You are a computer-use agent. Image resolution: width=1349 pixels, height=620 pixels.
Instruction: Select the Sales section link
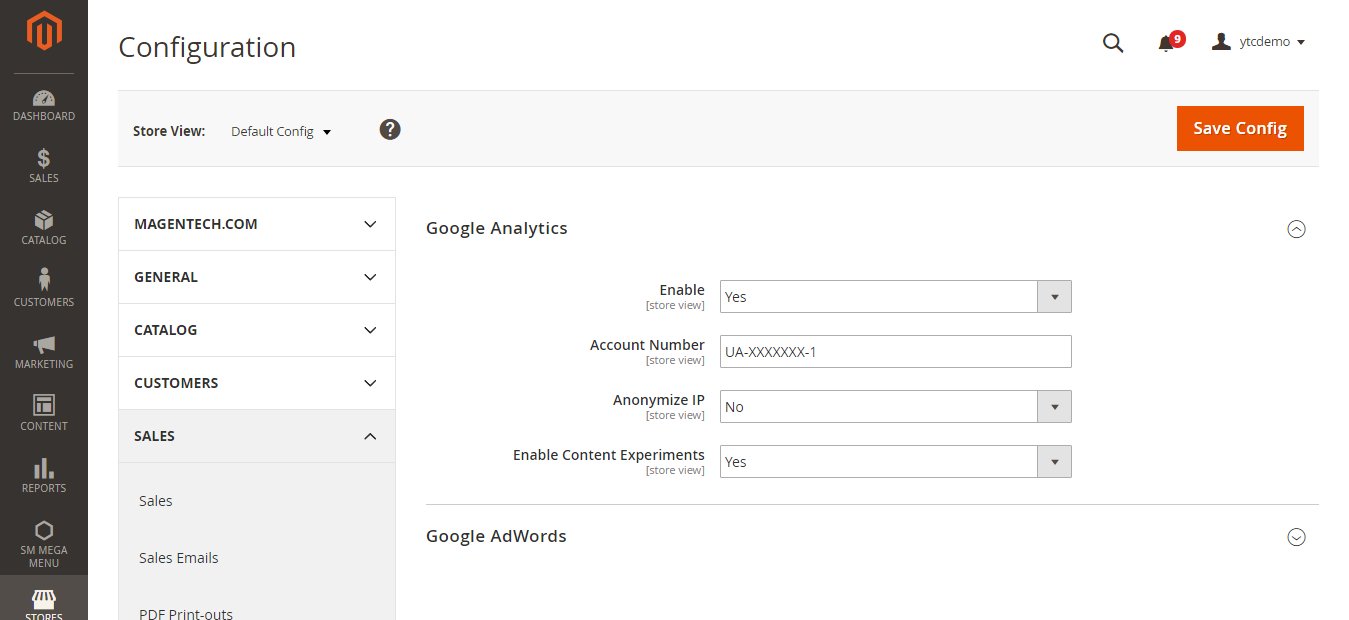[156, 501]
